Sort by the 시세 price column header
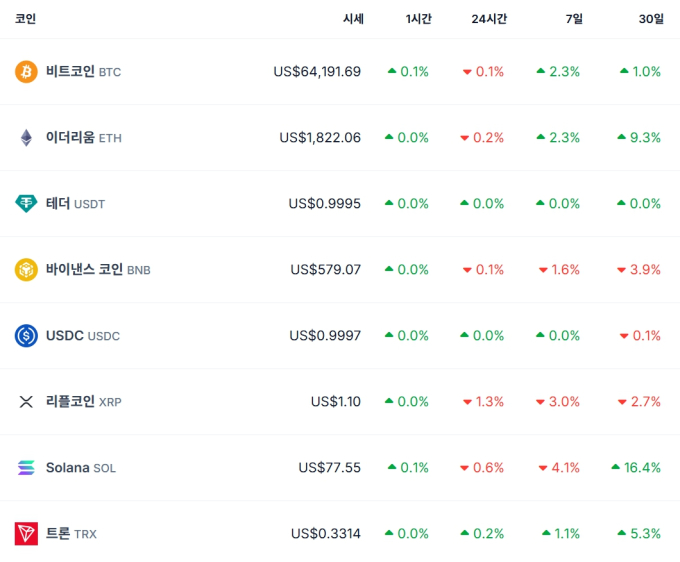 [x=353, y=19]
